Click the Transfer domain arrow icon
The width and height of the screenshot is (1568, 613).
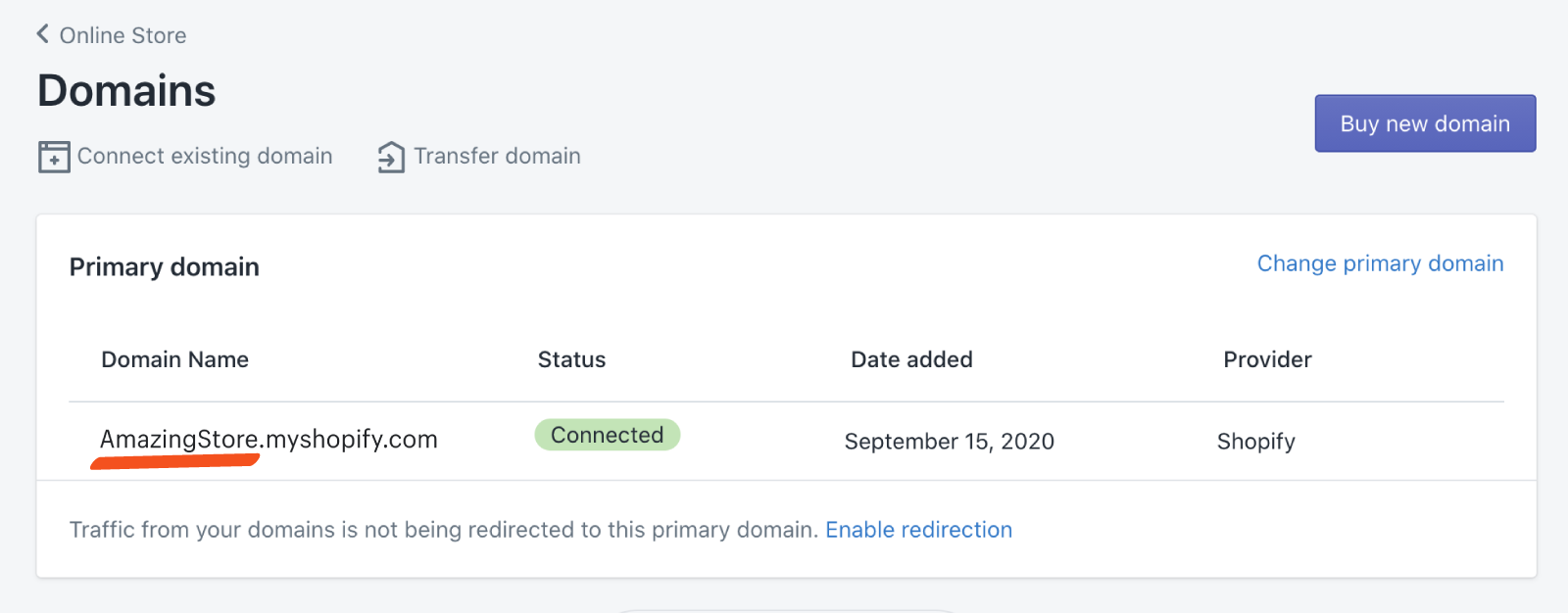(391, 157)
